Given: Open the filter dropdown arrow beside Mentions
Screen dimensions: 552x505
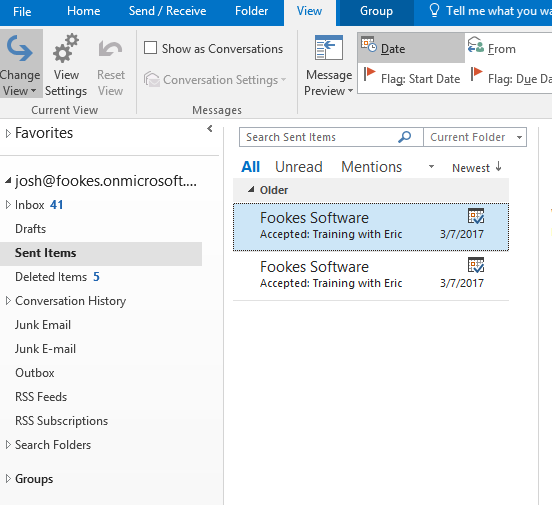Looking at the screenshot, I should click(x=431, y=167).
